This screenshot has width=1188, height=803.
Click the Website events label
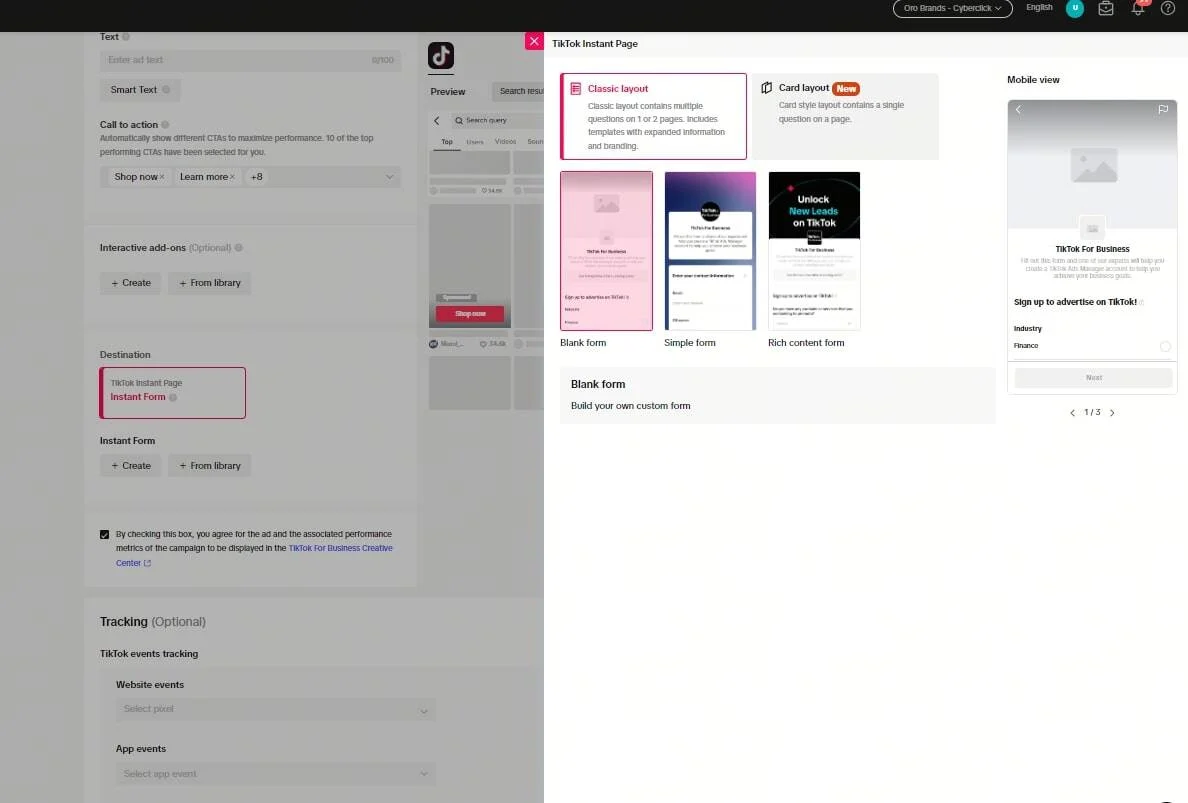point(150,685)
